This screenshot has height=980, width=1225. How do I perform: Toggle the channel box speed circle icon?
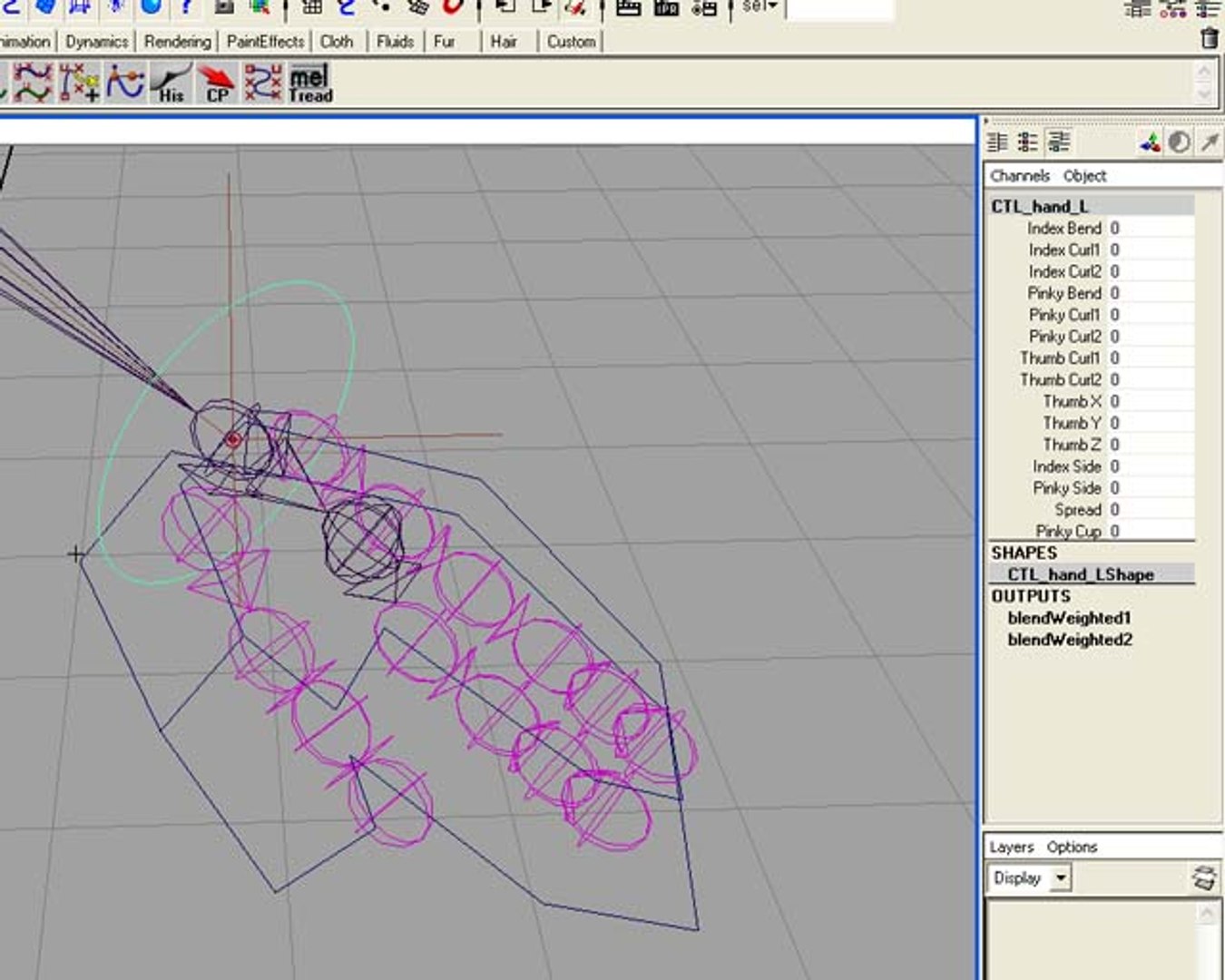click(1180, 142)
